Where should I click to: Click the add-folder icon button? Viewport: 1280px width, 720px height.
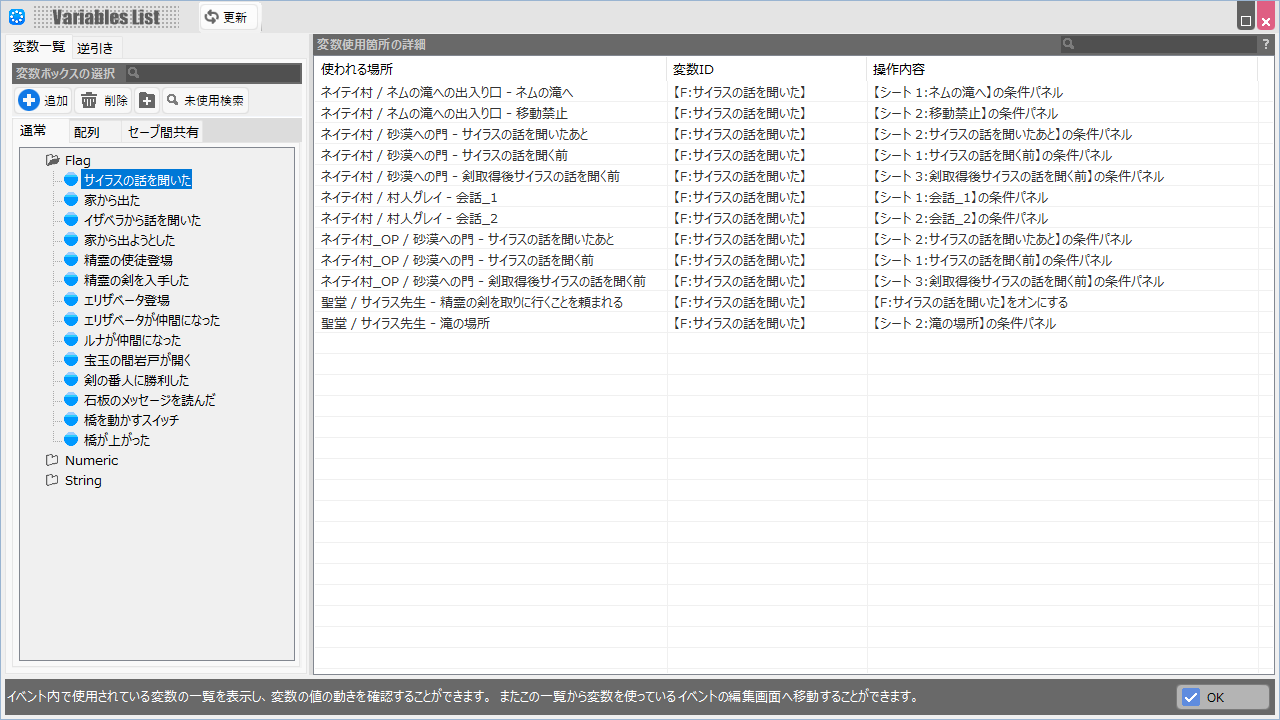[x=147, y=100]
